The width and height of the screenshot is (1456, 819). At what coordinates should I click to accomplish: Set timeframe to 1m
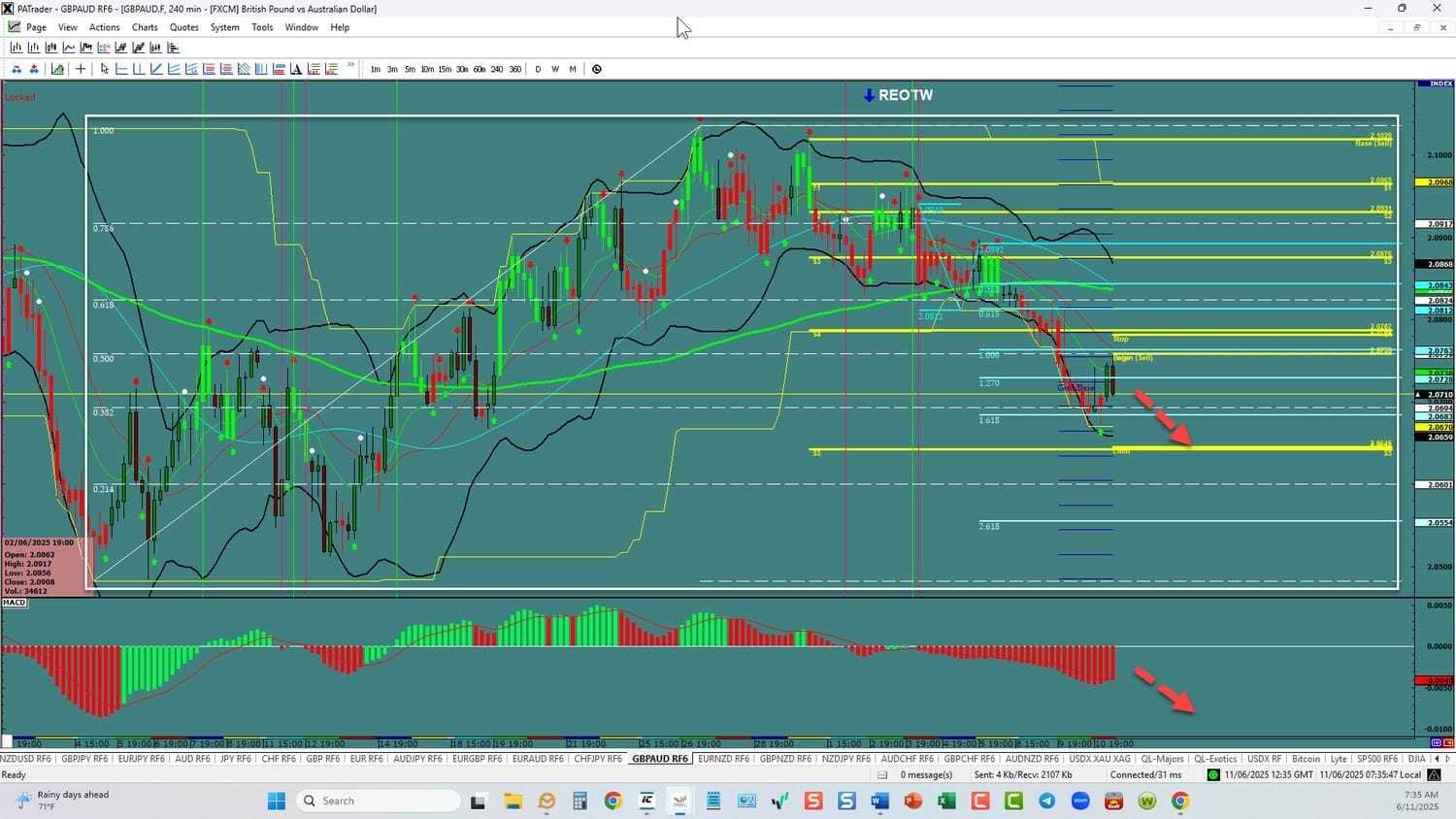375,69
